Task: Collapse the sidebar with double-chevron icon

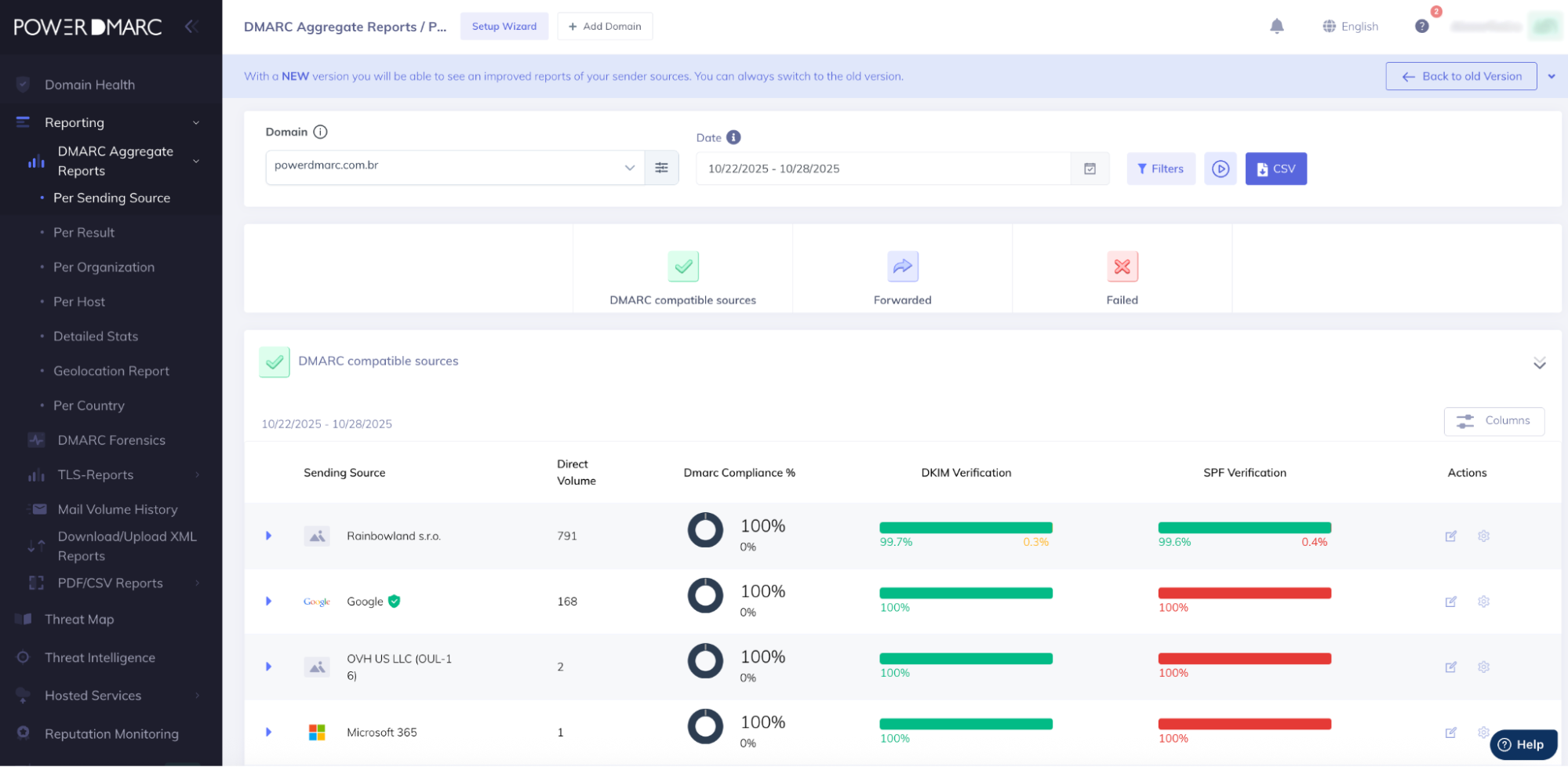Action: [191, 27]
